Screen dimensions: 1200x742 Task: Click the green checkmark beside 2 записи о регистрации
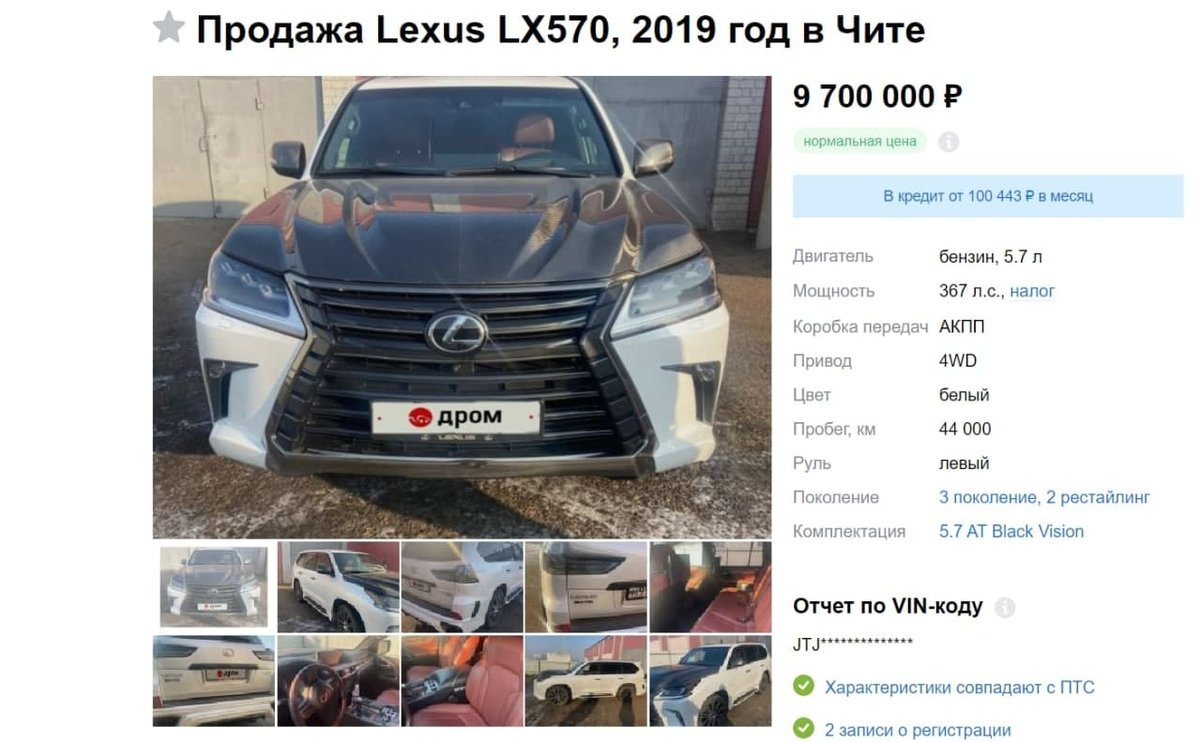(803, 730)
